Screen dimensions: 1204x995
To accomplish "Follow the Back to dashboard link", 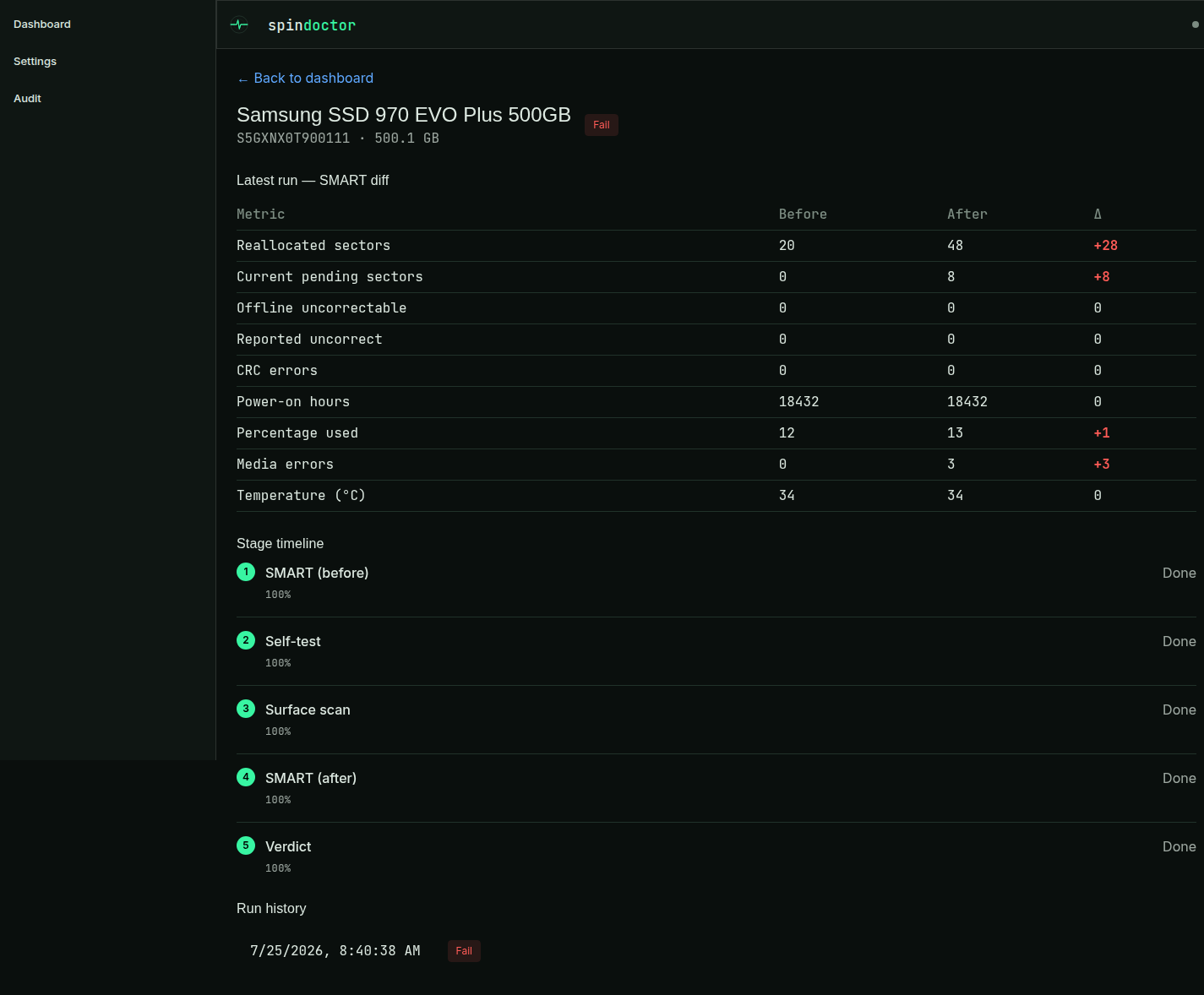I will coord(305,78).
